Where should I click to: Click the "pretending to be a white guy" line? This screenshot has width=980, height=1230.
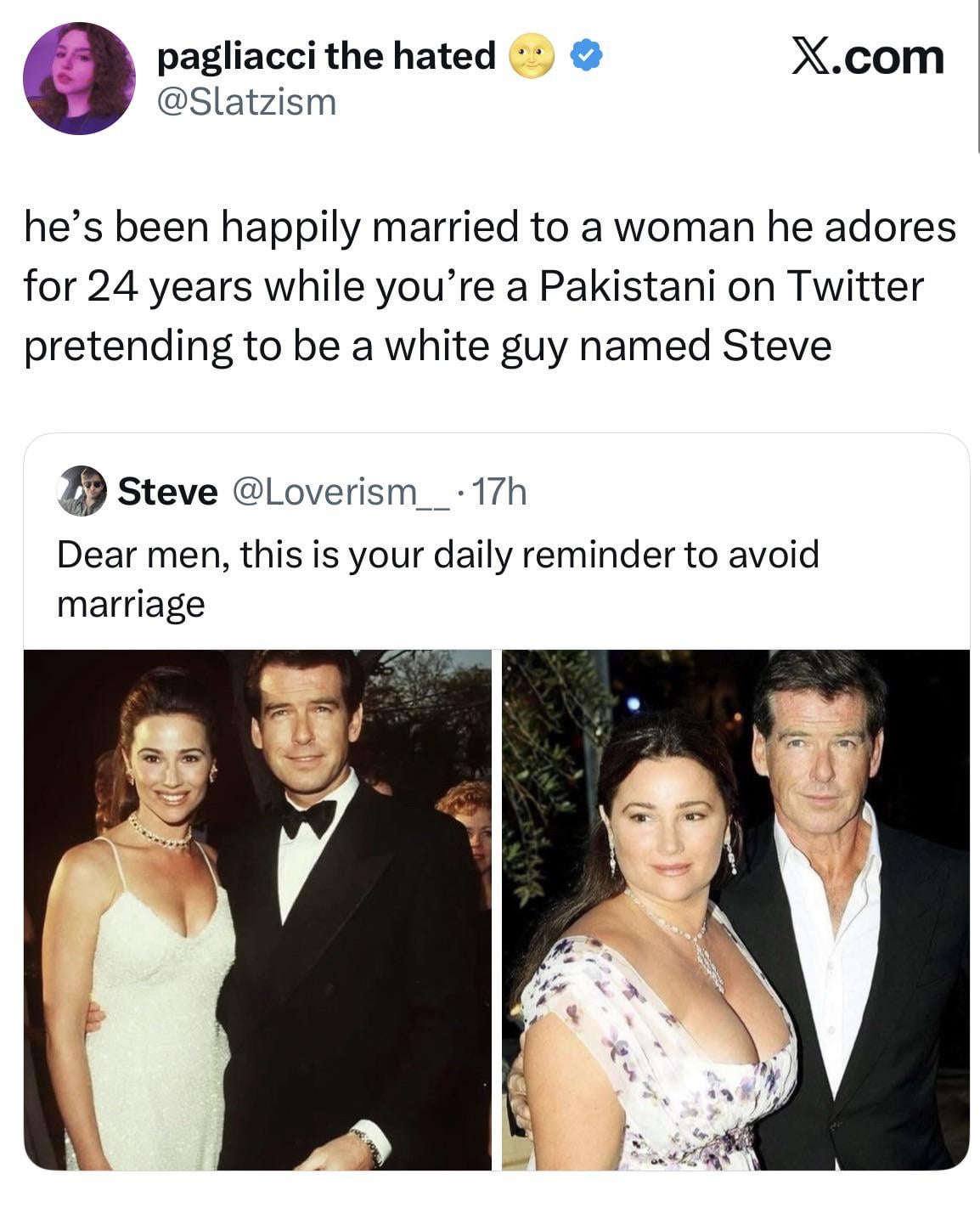click(x=427, y=346)
